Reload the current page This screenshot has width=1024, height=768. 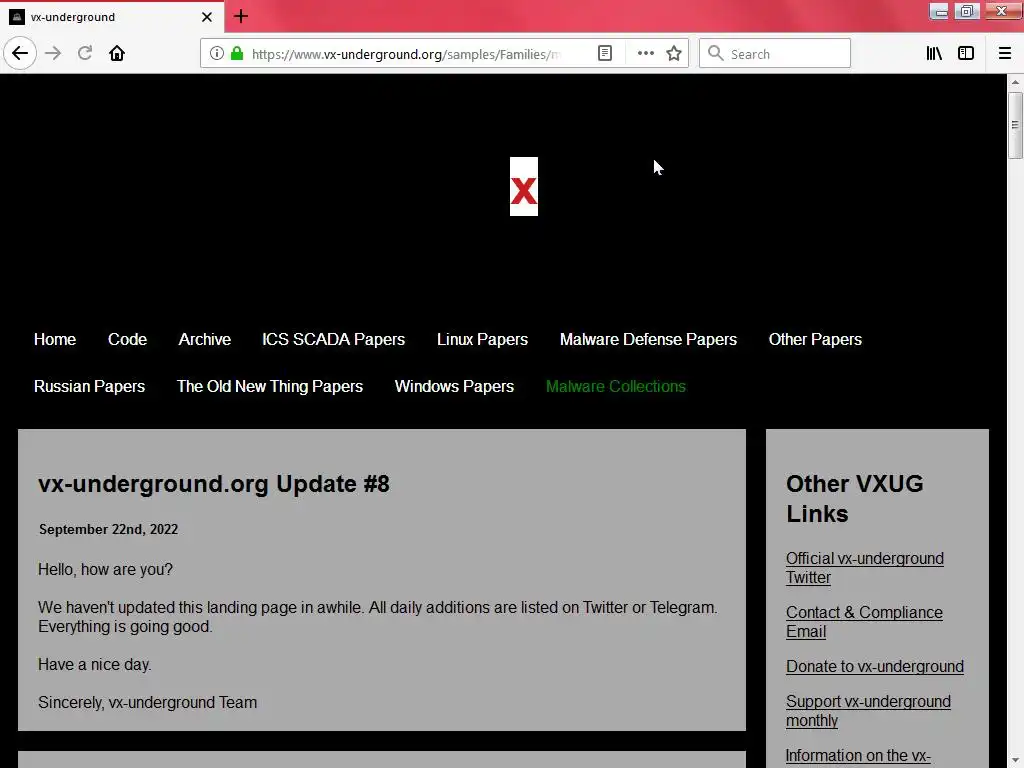(x=85, y=54)
